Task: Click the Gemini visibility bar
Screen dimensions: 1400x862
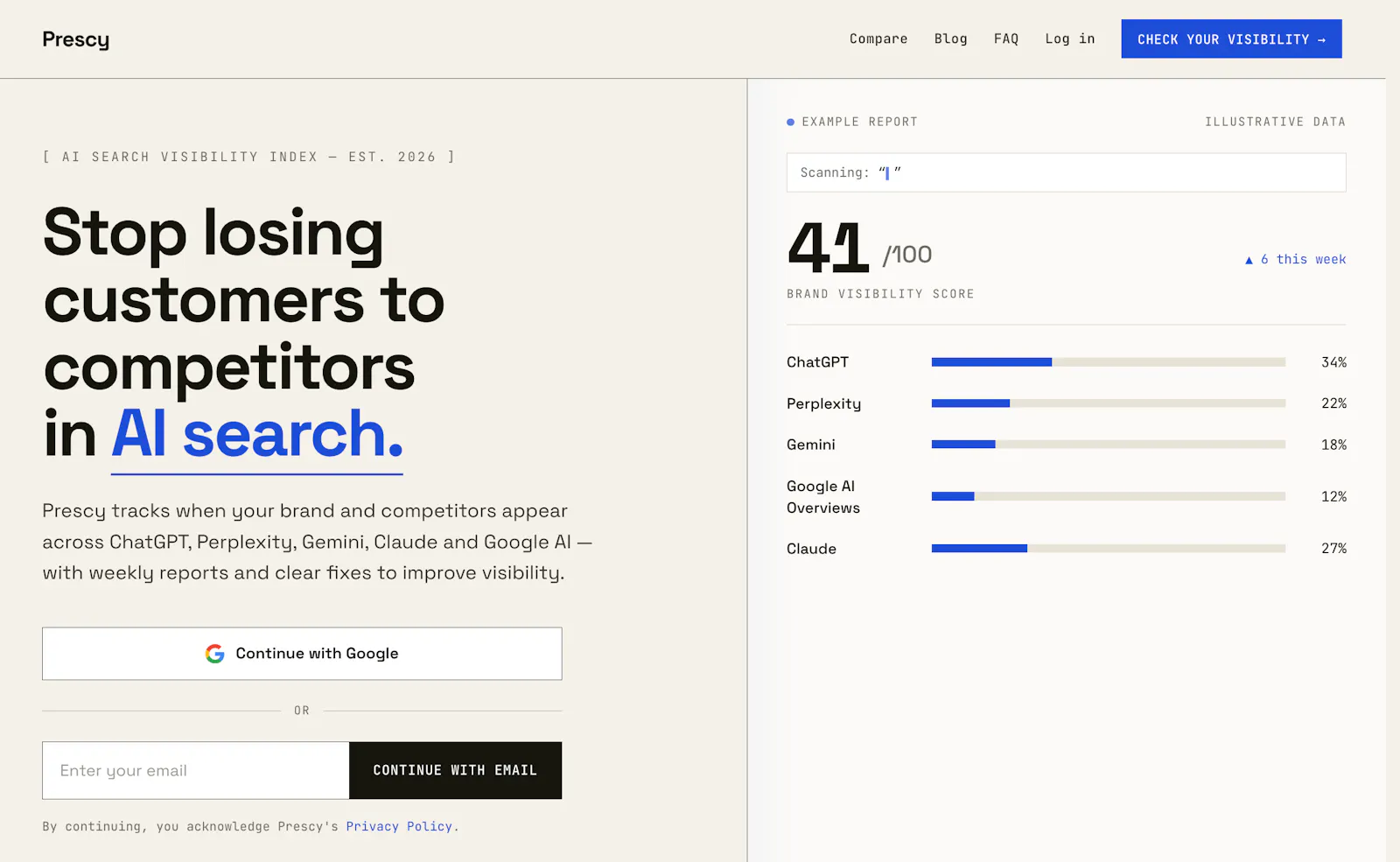Action: (1109, 445)
